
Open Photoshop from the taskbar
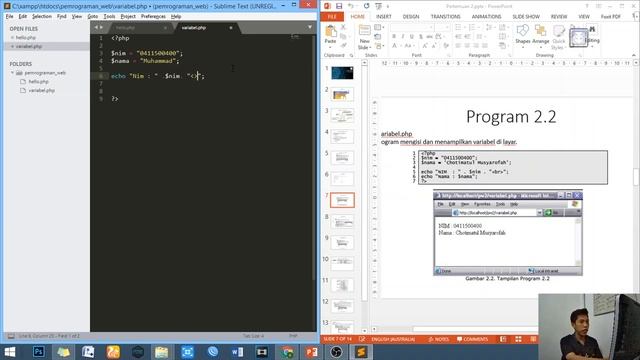38,352
